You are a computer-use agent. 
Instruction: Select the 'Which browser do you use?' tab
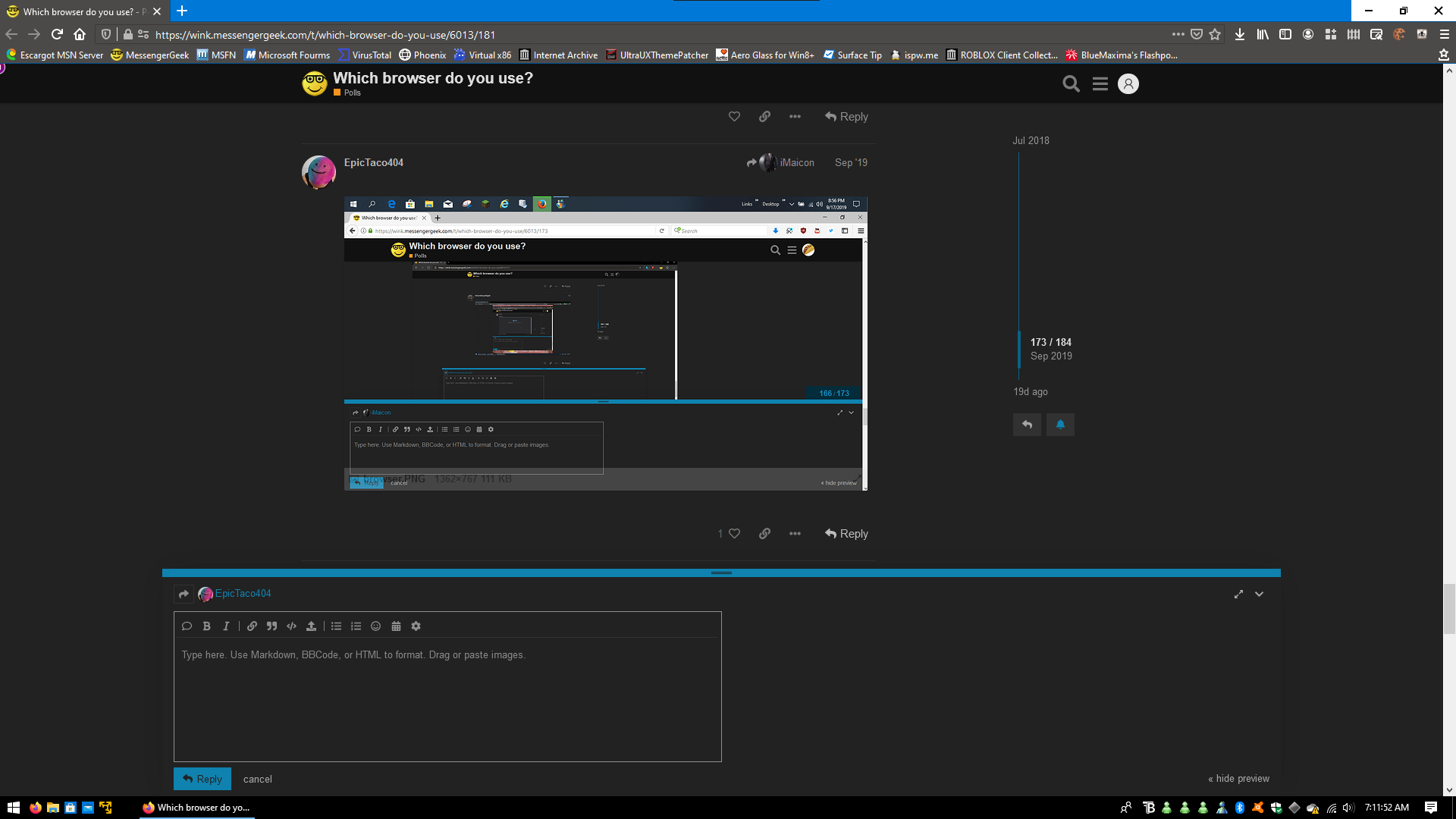click(x=83, y=11)
